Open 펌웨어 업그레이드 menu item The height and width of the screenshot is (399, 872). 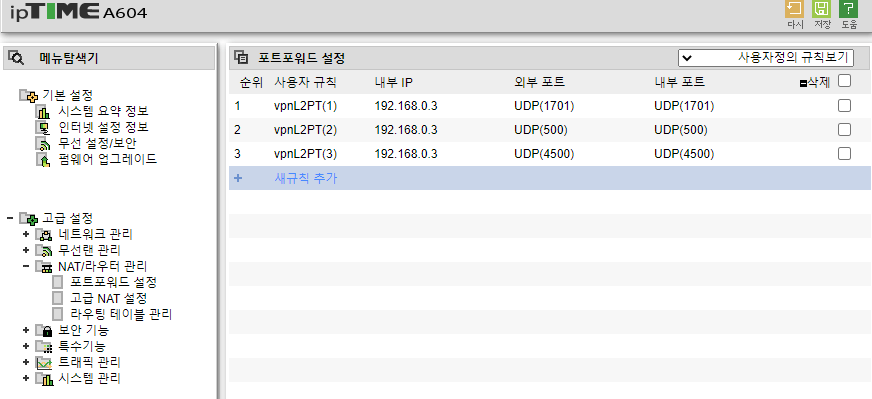tap(107, 160)
